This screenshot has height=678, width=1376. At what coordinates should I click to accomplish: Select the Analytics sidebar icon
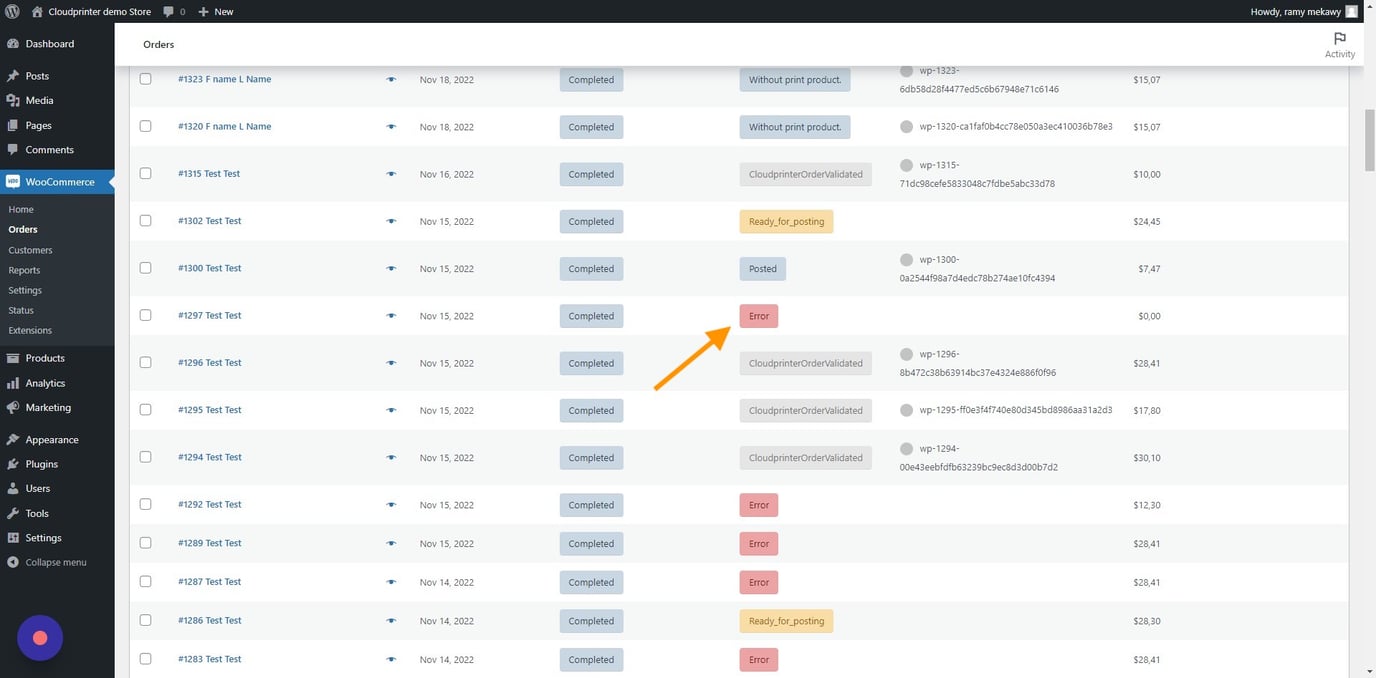click(x=14, y=382)
